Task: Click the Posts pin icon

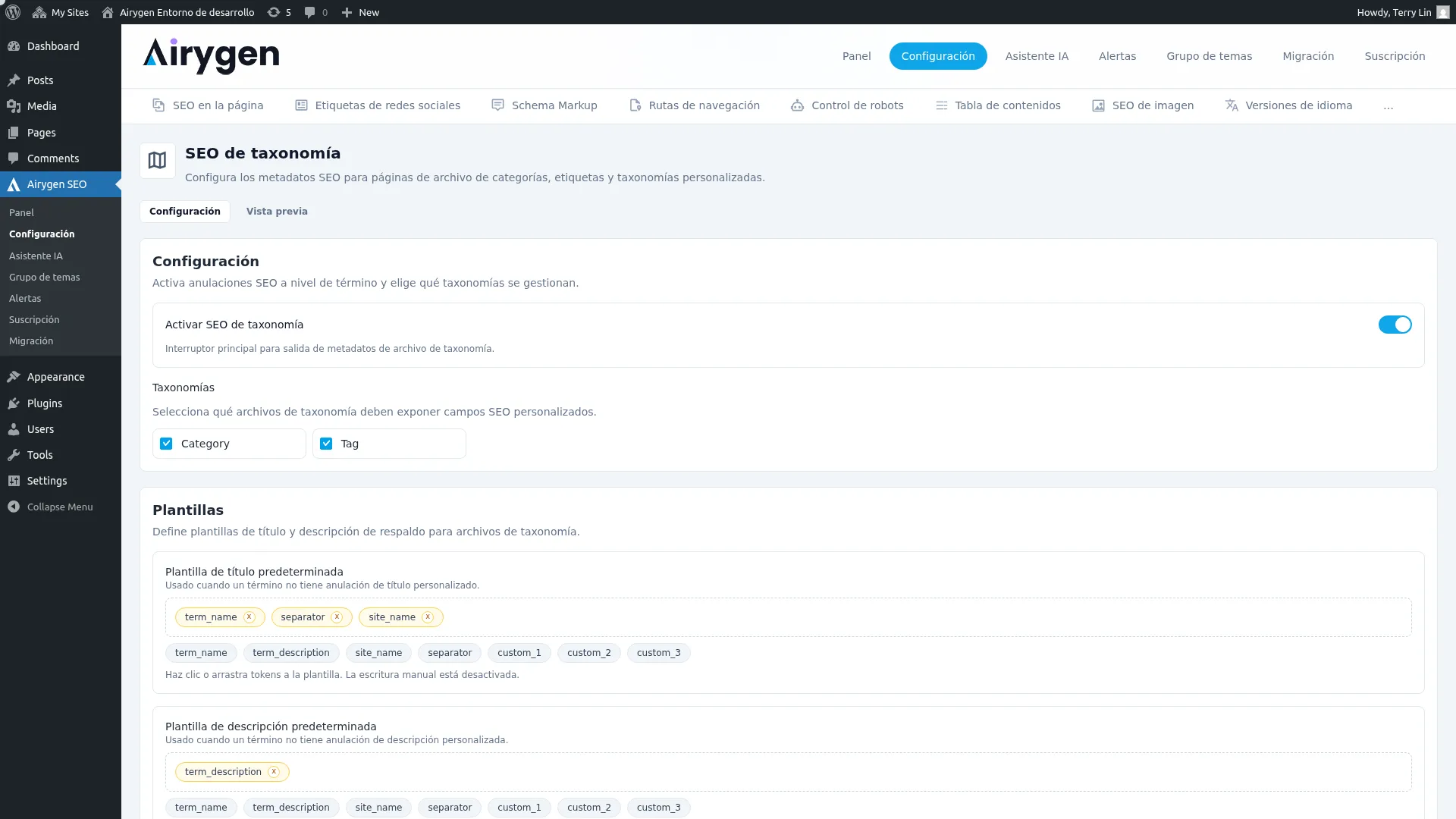Action: (x=14, y=80)
